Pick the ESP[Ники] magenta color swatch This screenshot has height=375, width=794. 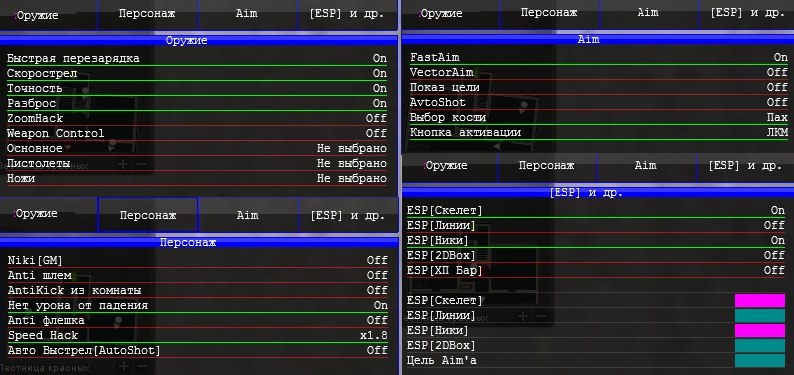(760, 331)
